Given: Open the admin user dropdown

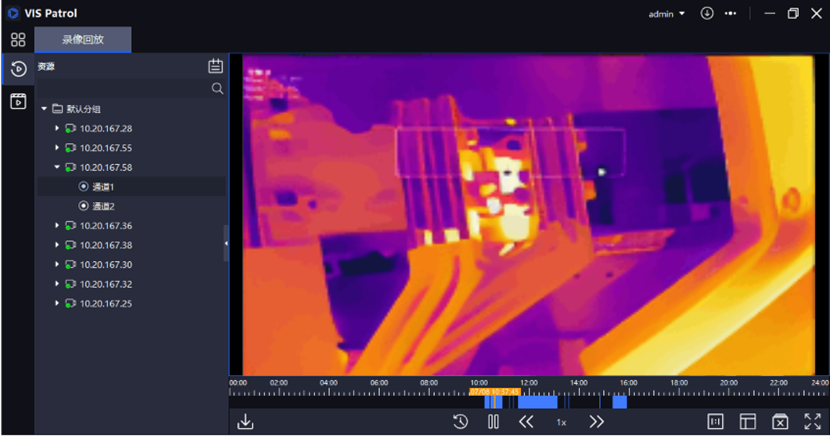Looking at the screenshot, I should [x=667, y=14].
